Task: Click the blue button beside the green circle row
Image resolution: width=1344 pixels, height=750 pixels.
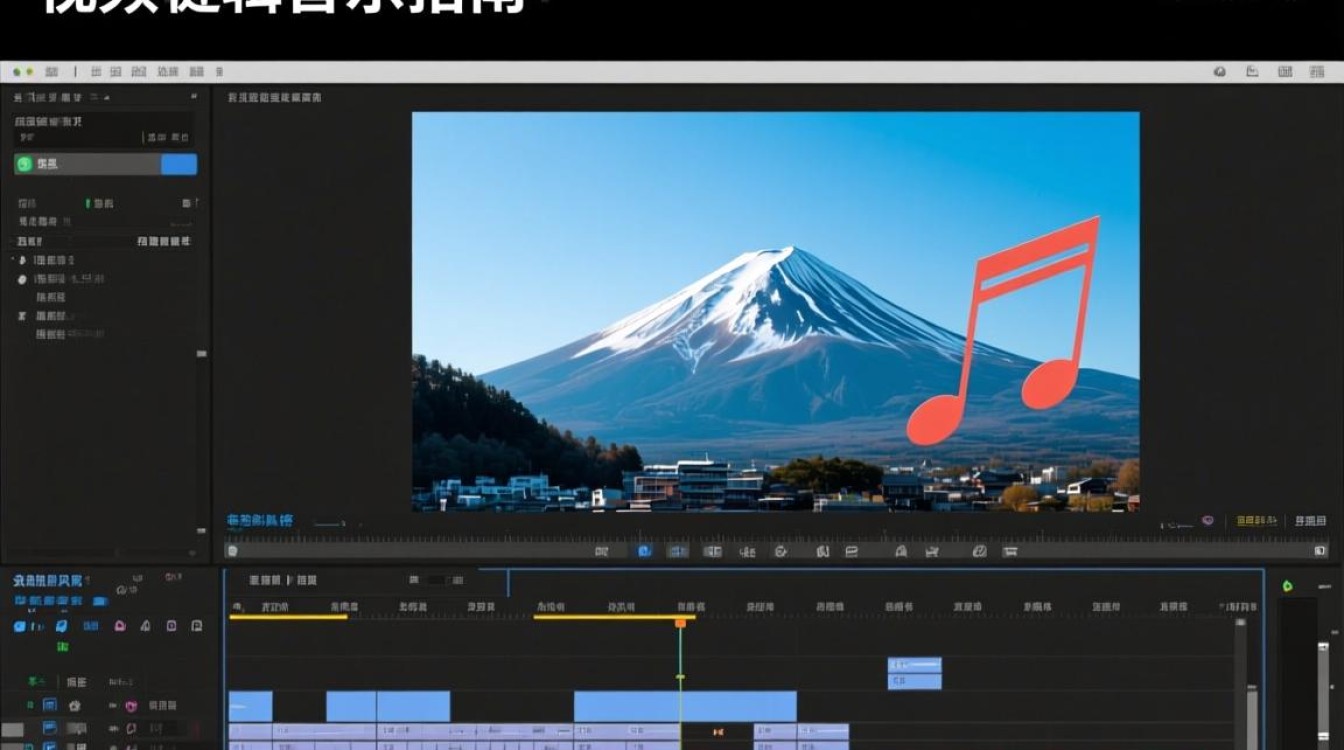Action: (179, 165)
